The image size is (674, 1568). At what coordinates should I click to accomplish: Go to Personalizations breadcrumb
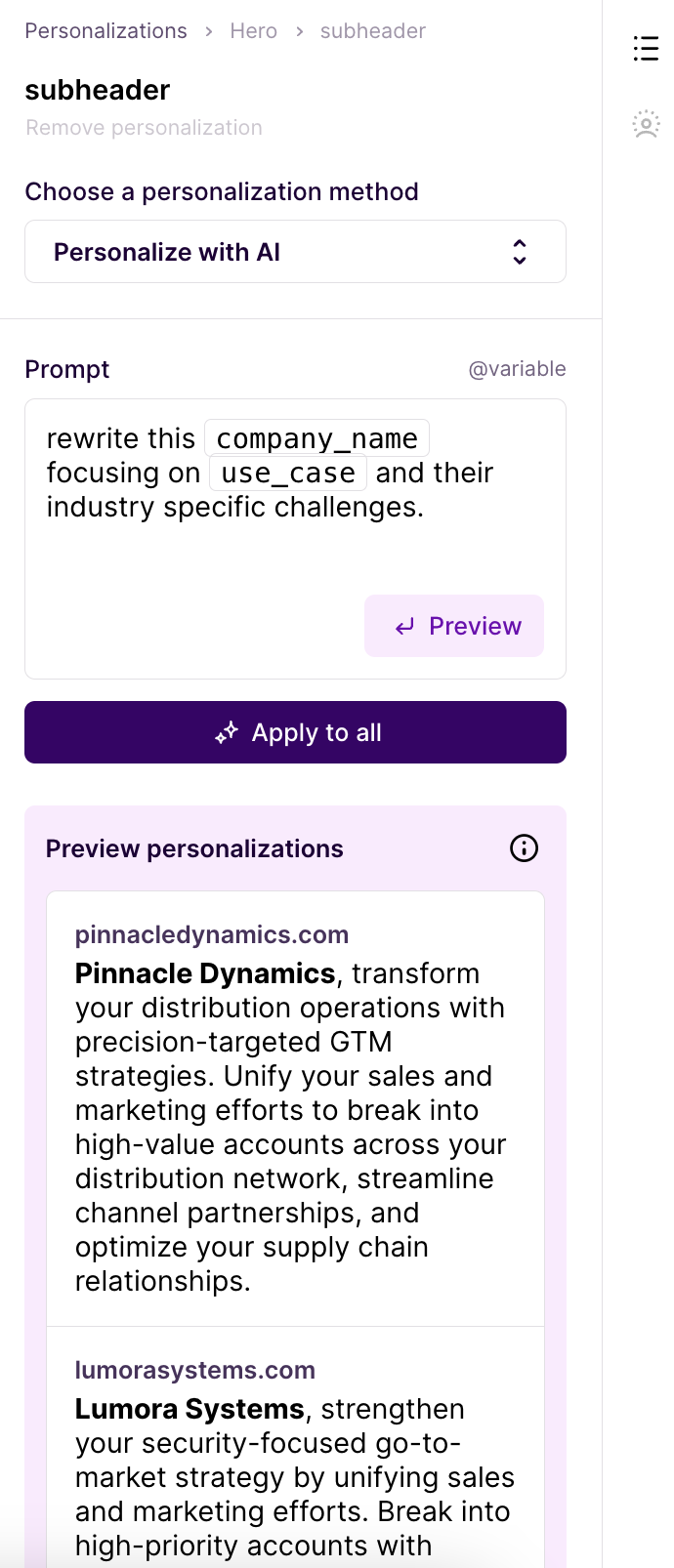tap(105, 31)
